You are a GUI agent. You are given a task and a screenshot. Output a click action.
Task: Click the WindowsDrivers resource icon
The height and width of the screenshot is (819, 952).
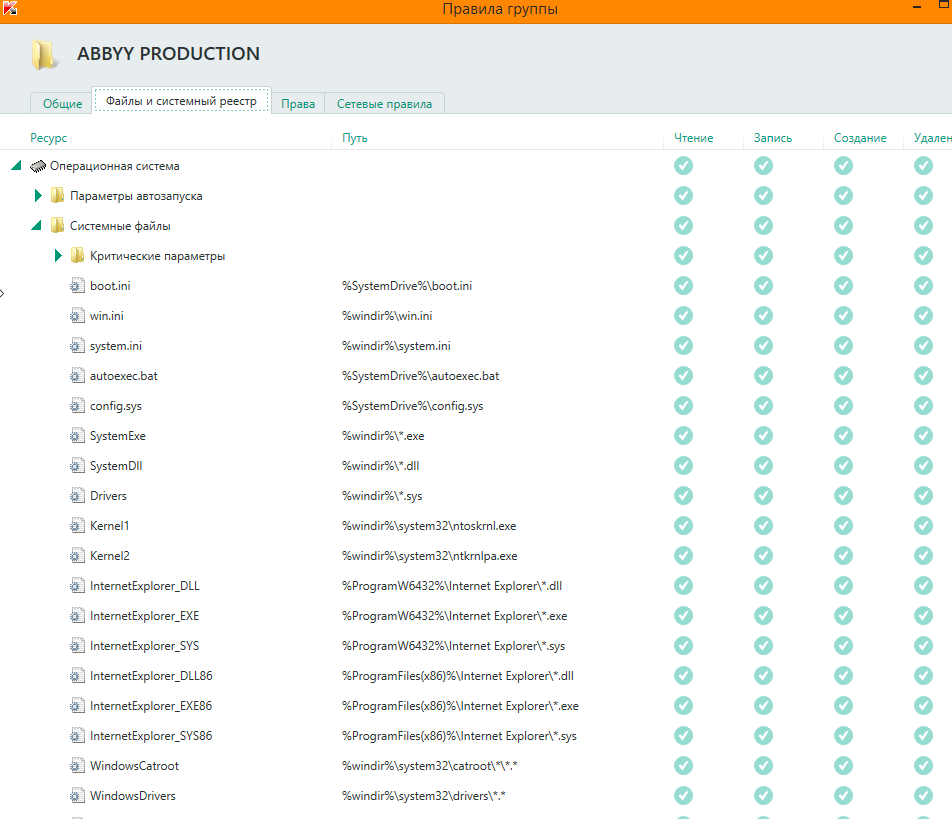click(x=77, y=796)
